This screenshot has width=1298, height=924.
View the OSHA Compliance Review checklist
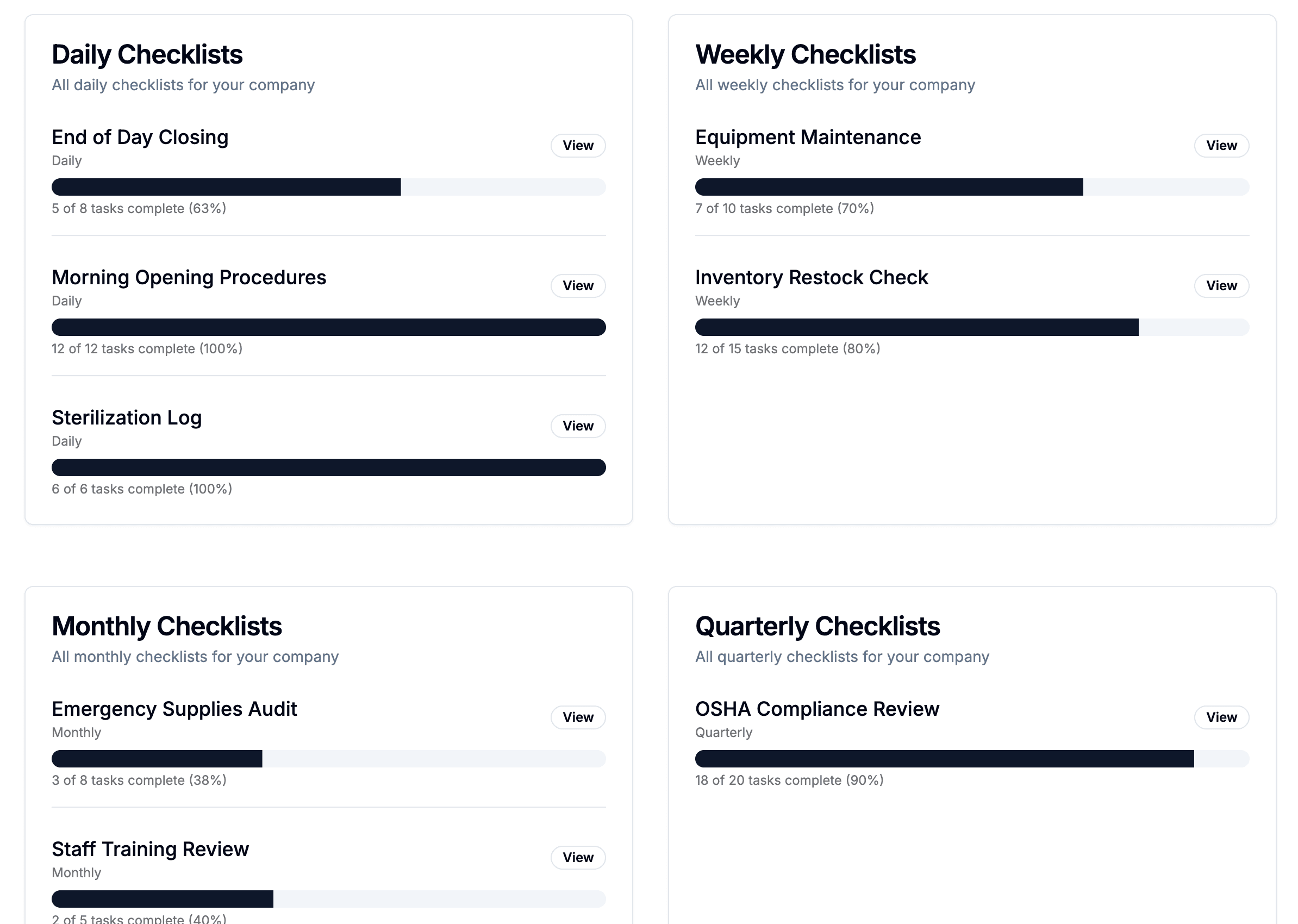click(1221, 717)
